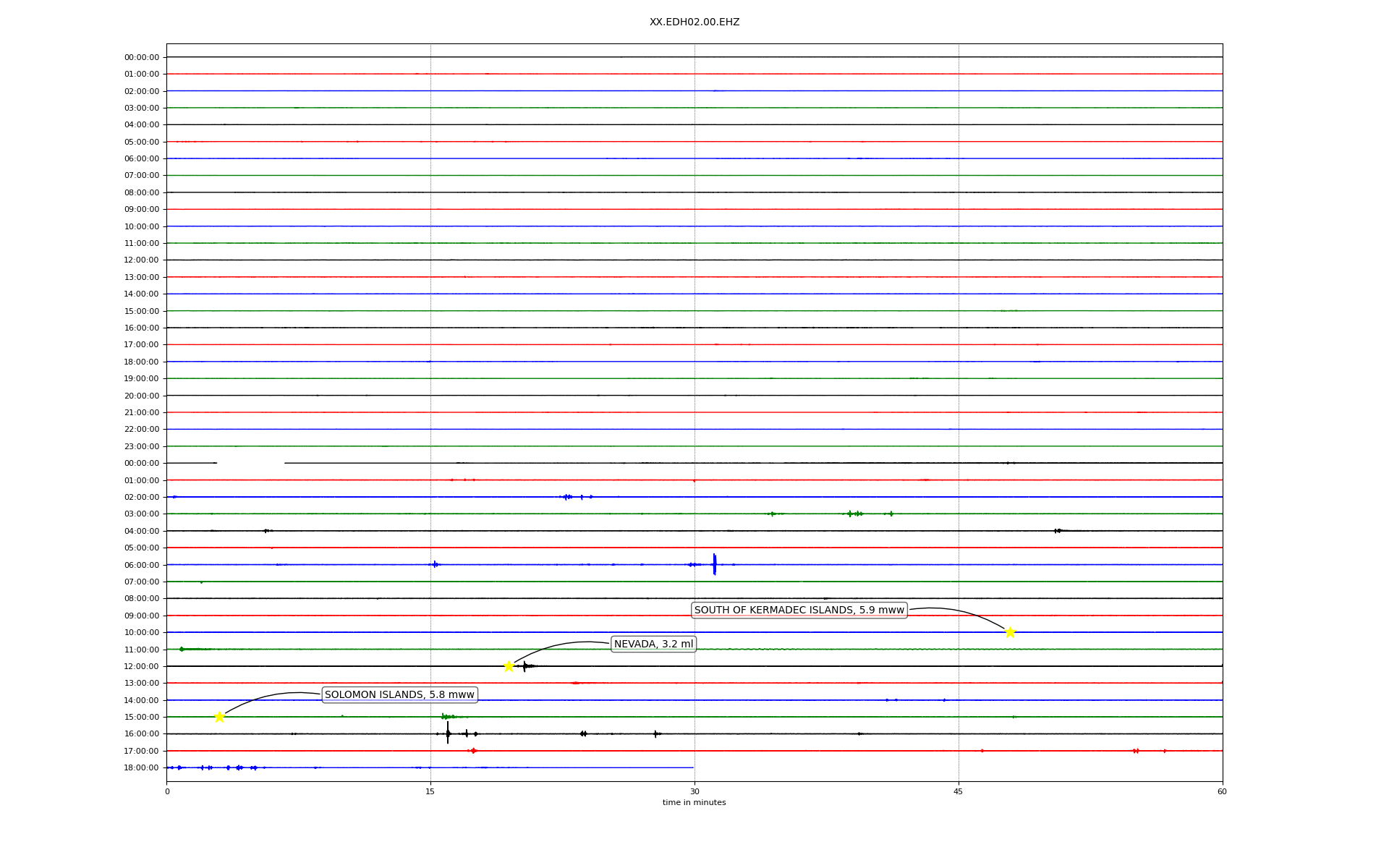This screenshot has height=868, width=1389.
Task: Click the 18:00:00 label at the bottom
Action: (141, 767)
